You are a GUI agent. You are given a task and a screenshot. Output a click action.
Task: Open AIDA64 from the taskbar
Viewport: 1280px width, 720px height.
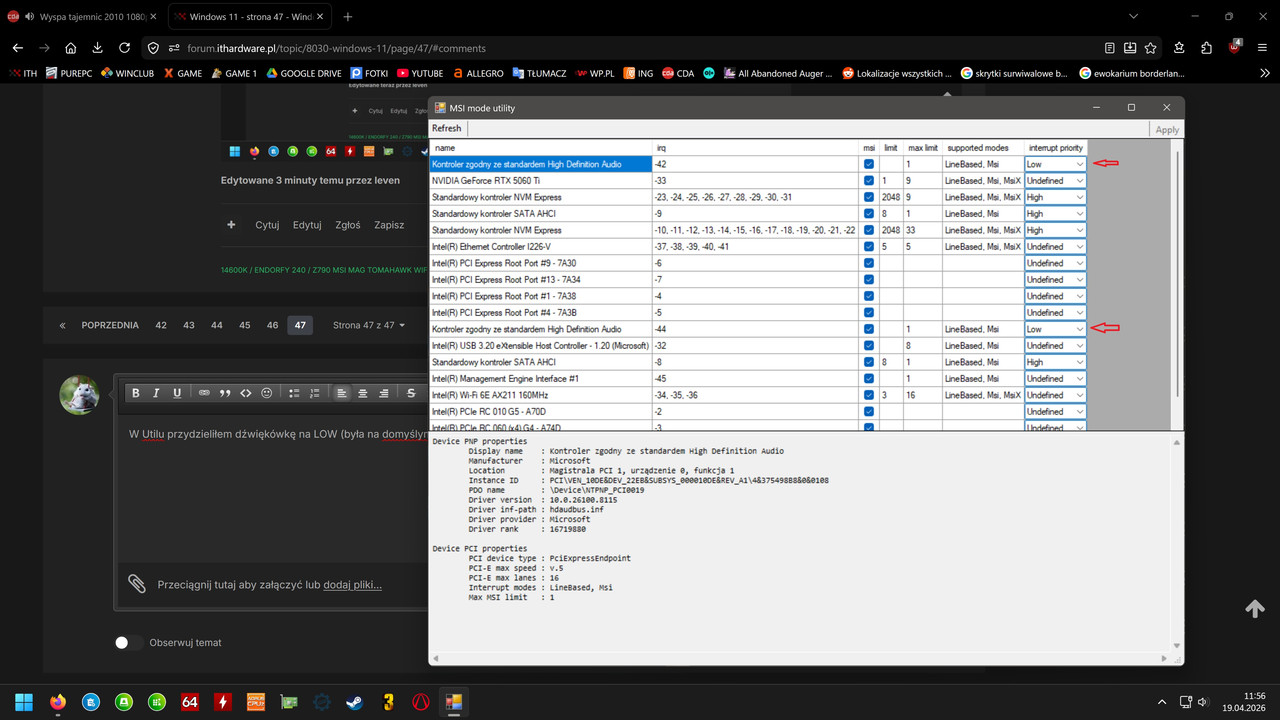(190, 702)
